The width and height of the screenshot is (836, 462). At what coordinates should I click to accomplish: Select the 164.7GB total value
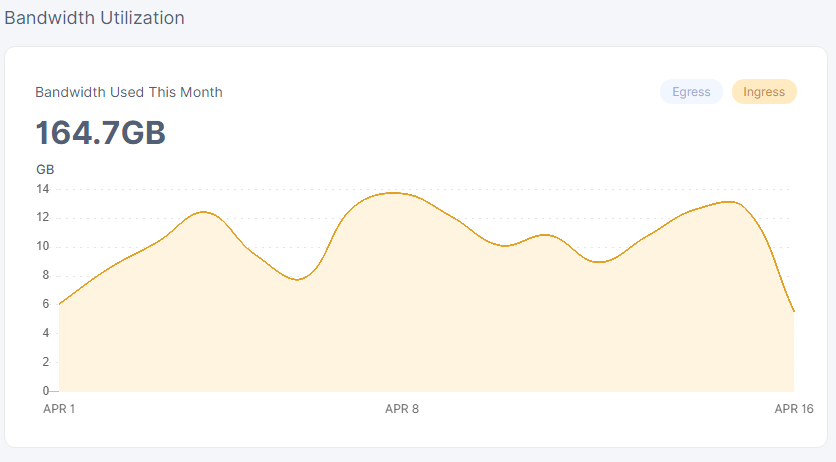click(100, 133)
